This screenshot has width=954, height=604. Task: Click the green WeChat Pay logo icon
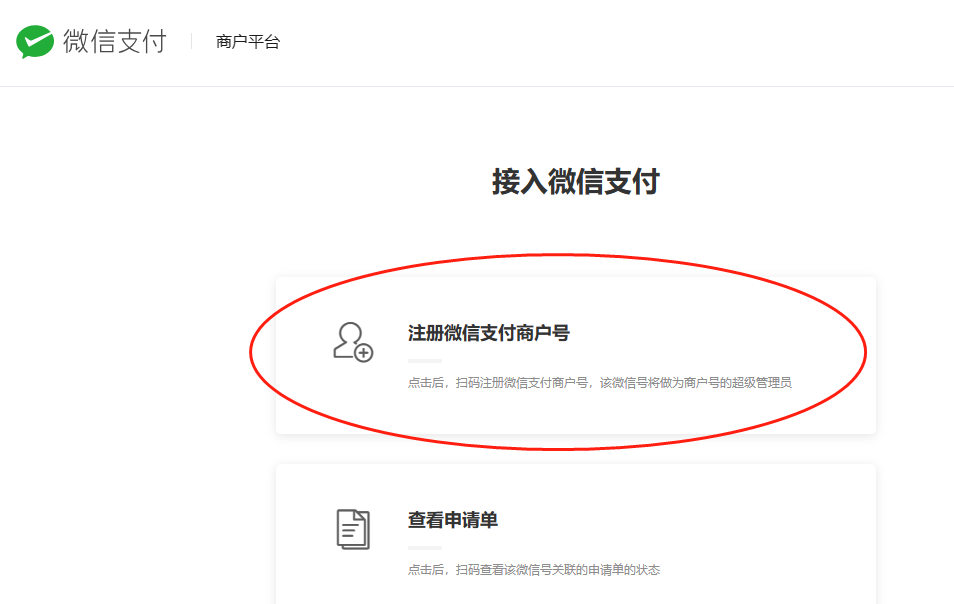(35, 41)
